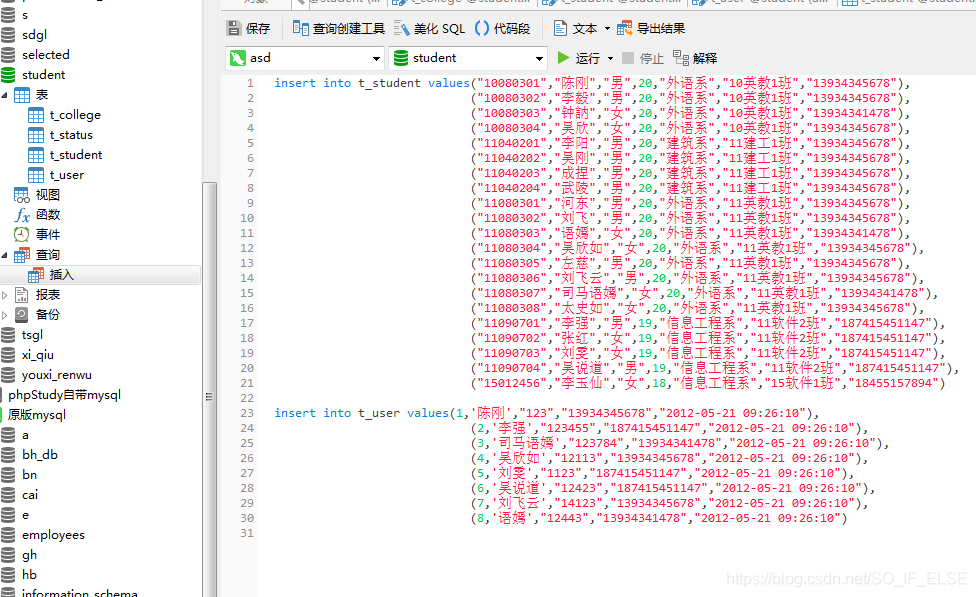This screenshot has width=976, height=597.
Task: Click the Save (保存) disk icon
Action: [234, 28]
